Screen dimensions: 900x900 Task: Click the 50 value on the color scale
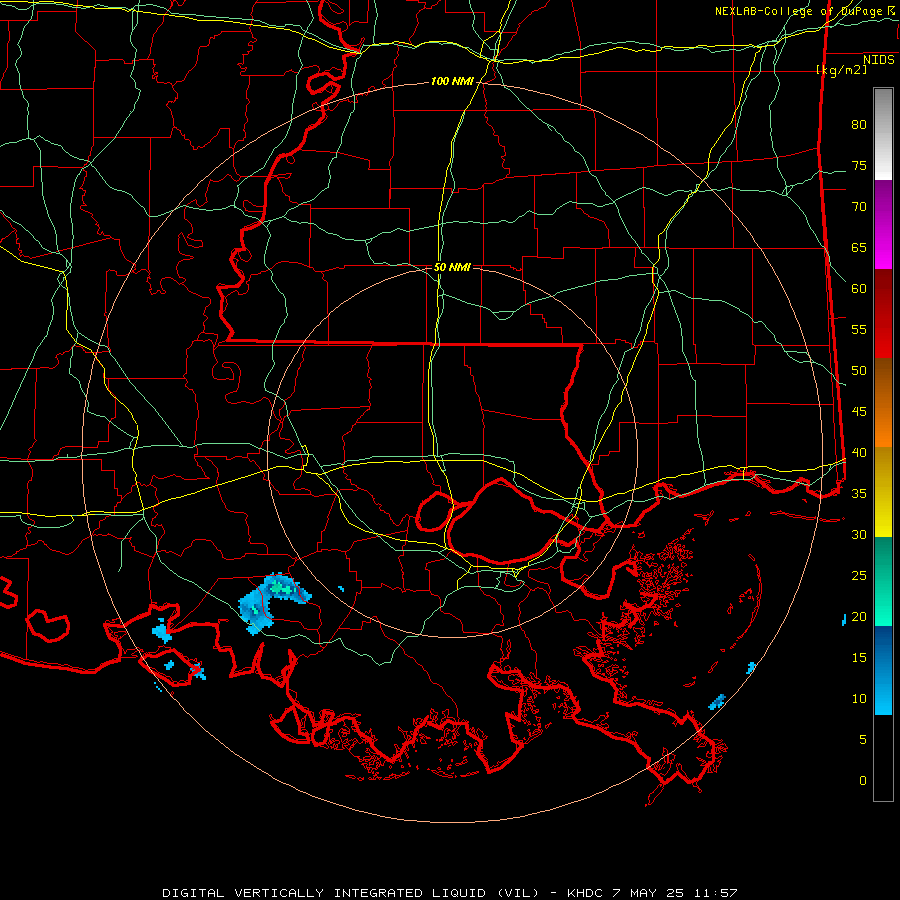(x=859, y=371)
